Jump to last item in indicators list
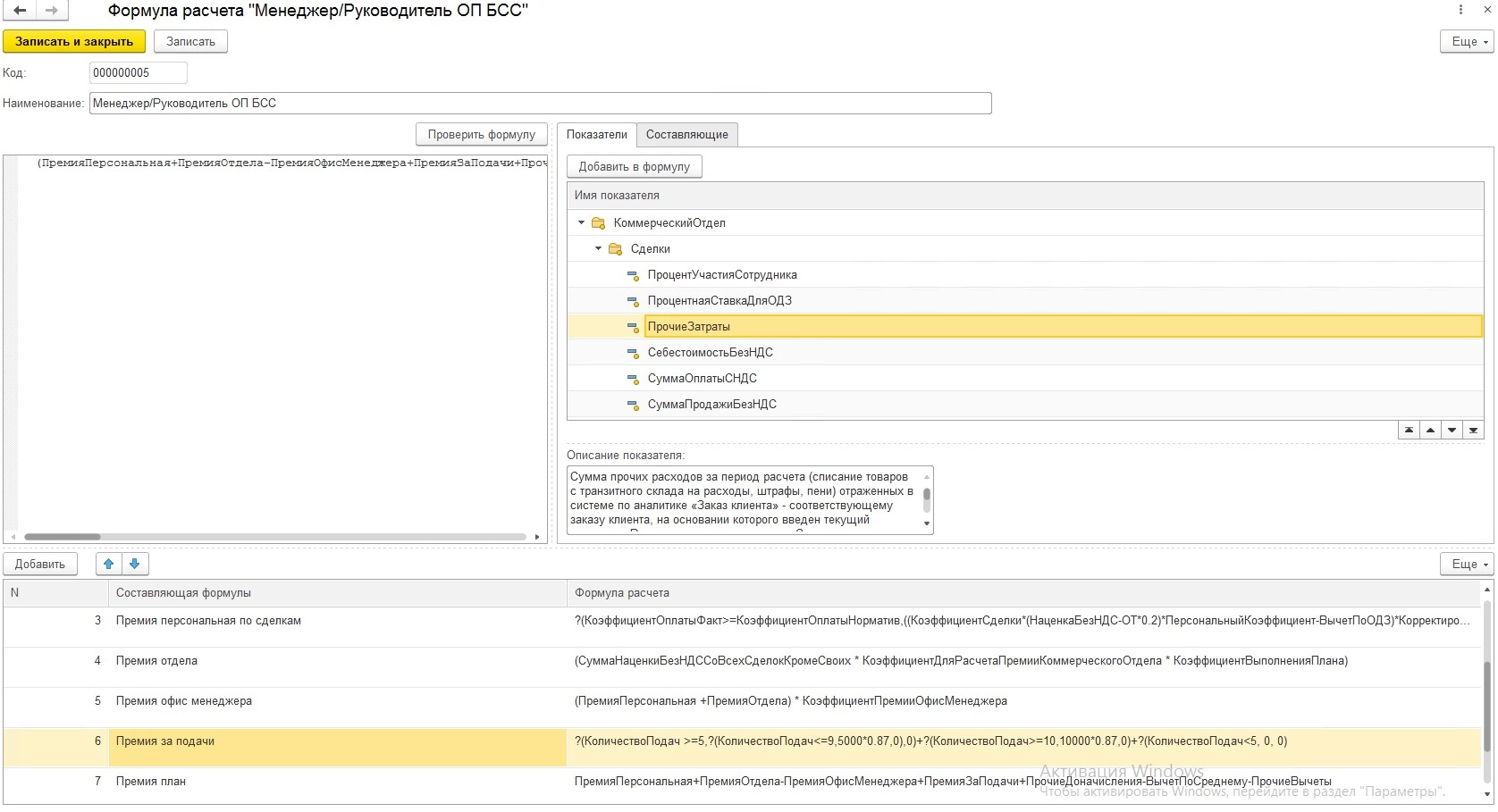Viewport: 1498px width, 812px height. 1473,431
